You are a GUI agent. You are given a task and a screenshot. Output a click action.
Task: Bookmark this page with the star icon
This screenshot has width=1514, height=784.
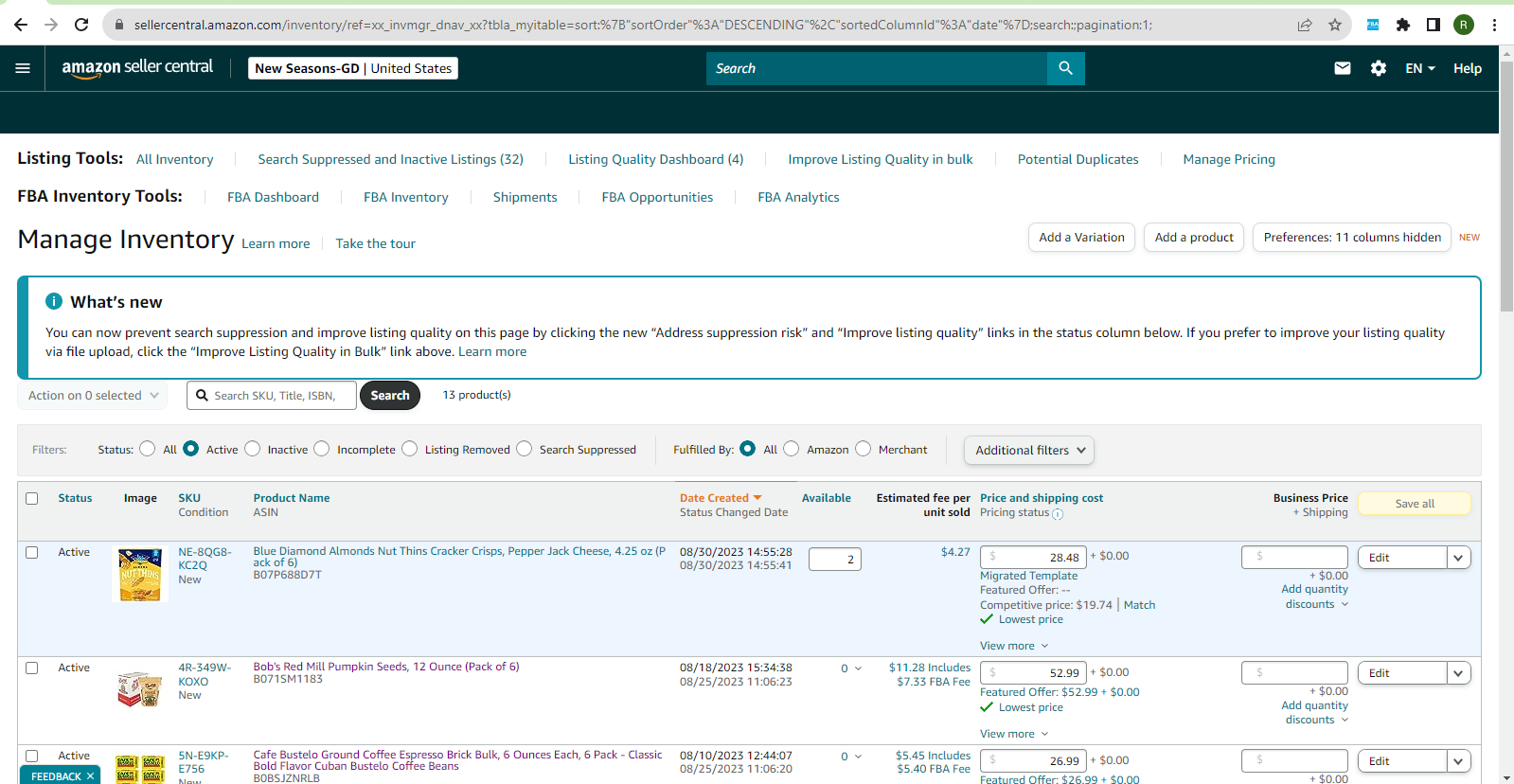(1335, 25)
